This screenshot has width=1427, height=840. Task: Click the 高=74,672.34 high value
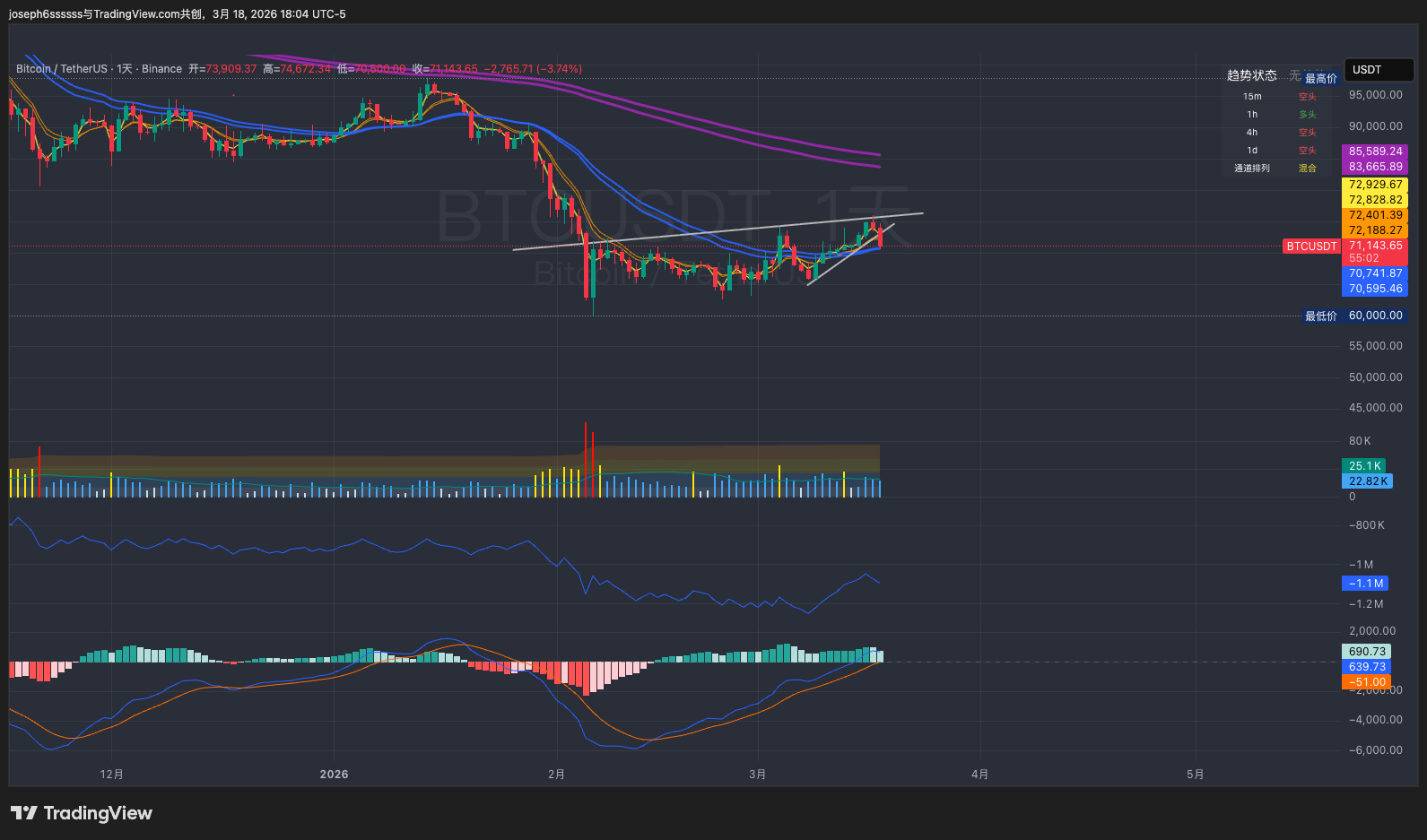(297, 69)
